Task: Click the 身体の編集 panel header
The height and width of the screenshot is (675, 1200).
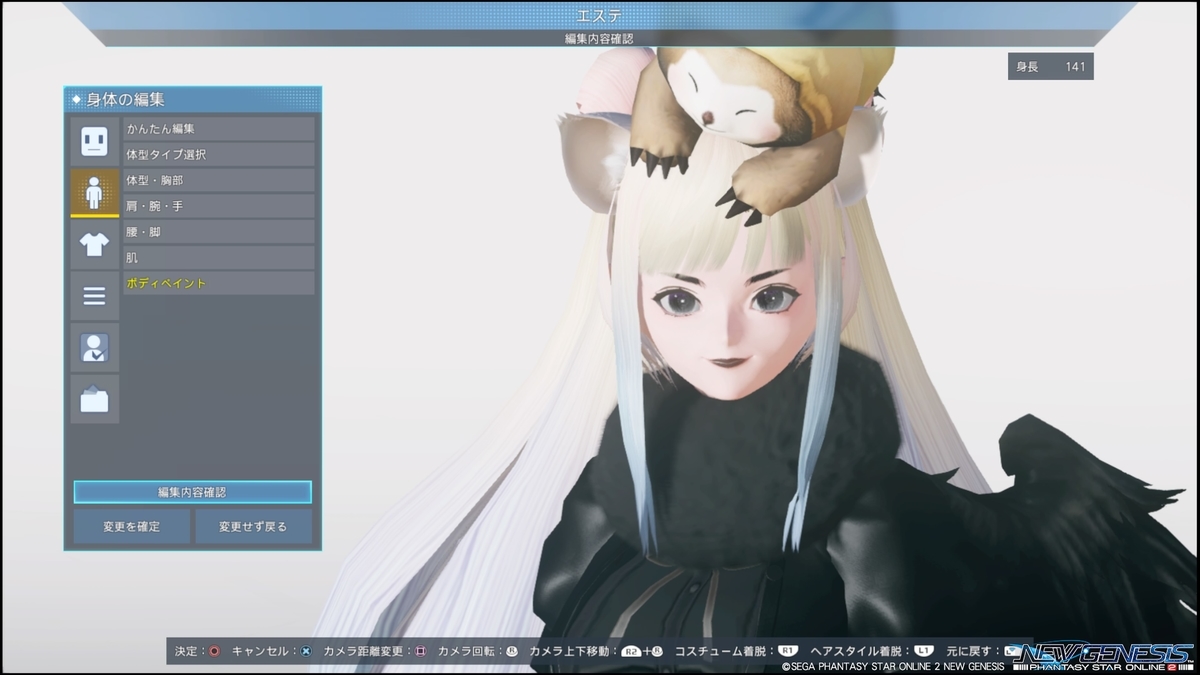Action: [193, 99]
